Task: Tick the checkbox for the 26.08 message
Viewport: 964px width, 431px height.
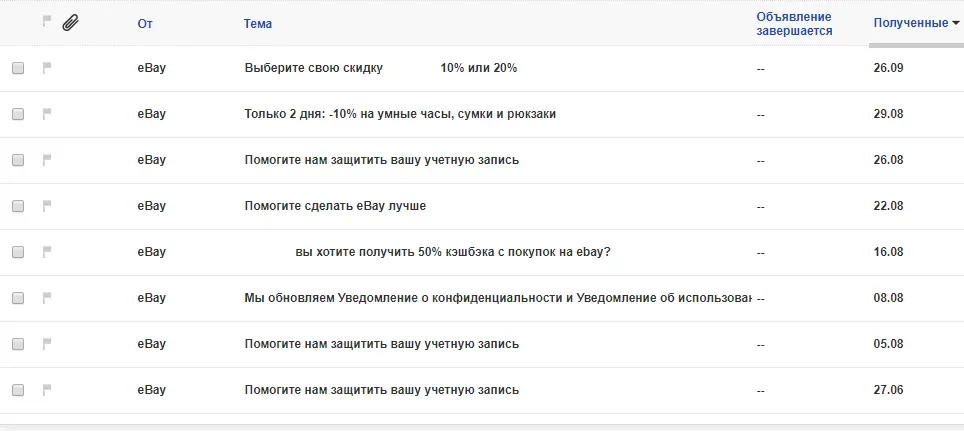Action: (x=18, y=160)
